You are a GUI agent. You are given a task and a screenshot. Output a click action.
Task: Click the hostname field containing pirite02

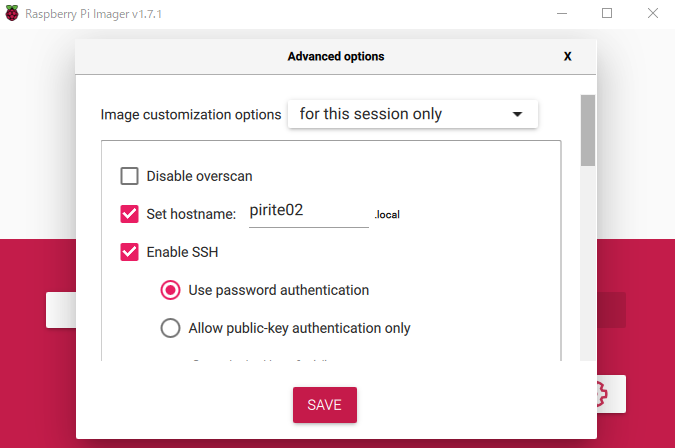pyautogui.click(x=308, y=212)
